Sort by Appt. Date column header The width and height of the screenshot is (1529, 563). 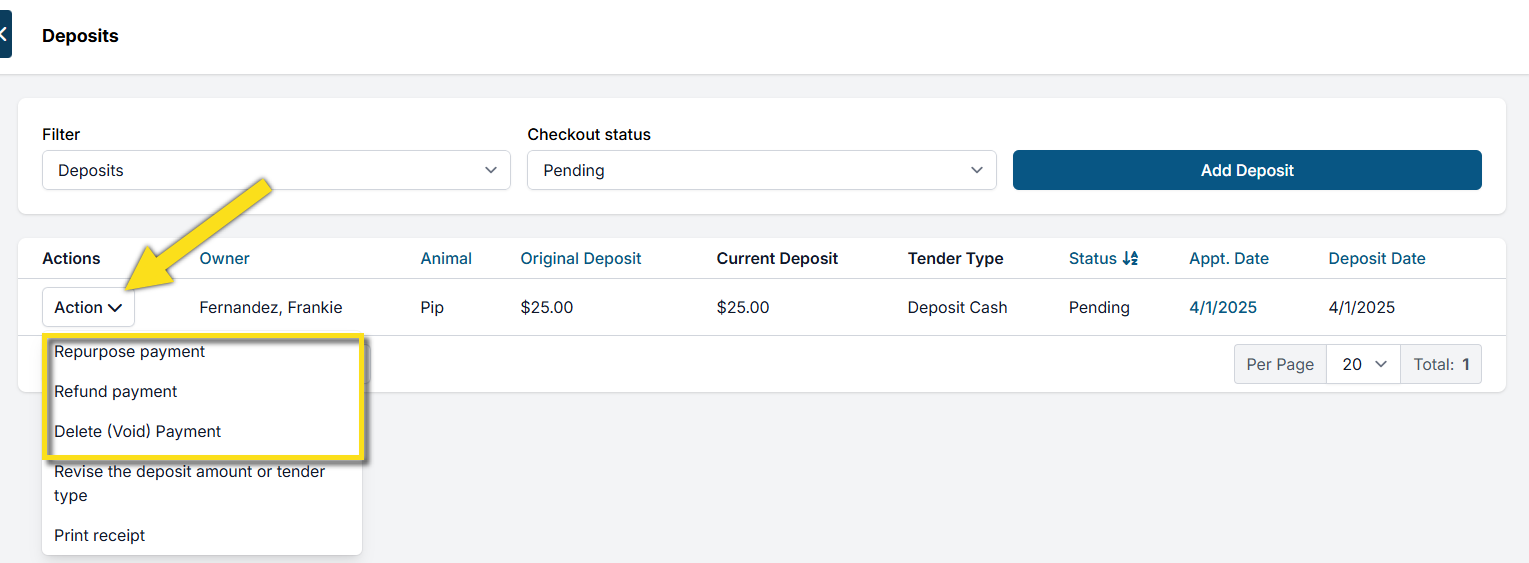click(x=1228, y=258)
